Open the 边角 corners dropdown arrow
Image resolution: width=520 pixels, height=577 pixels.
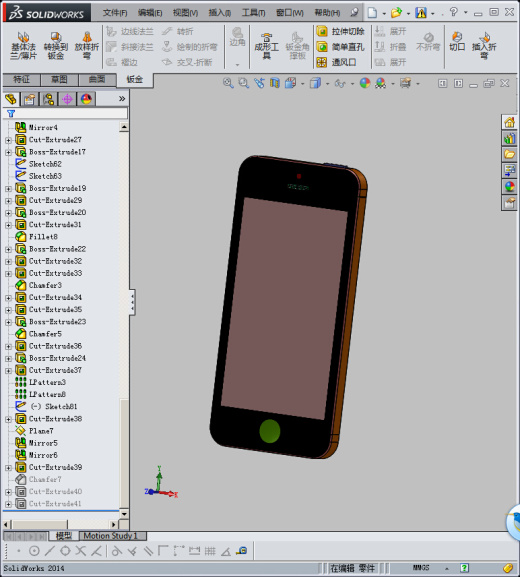237,65
